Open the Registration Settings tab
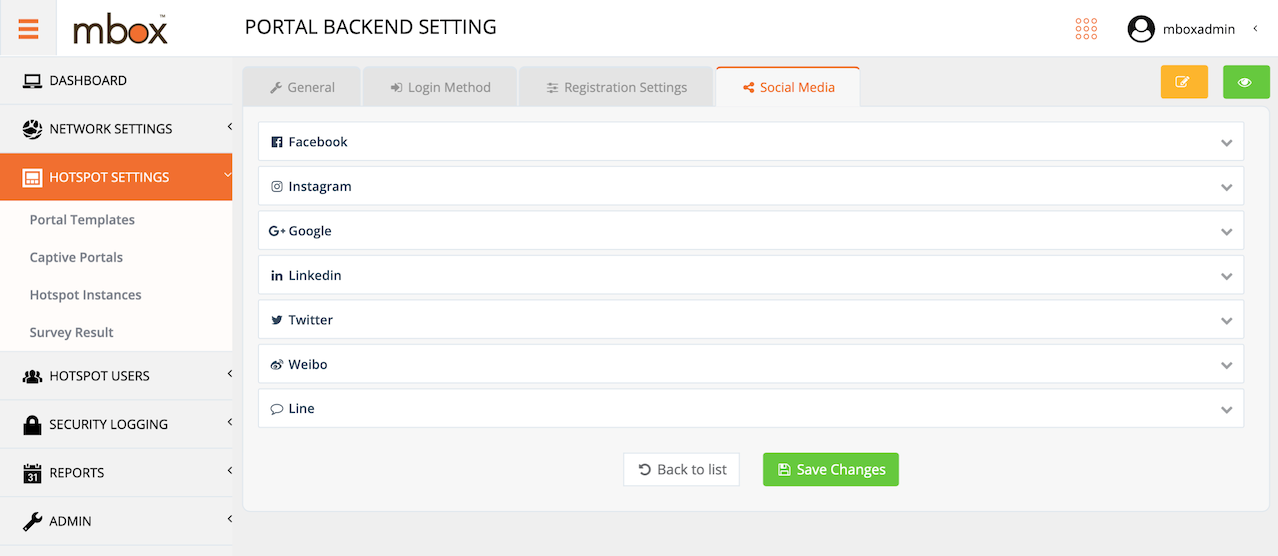The height and width of the screenshot is (556, 1278). (x=616, y=87)
